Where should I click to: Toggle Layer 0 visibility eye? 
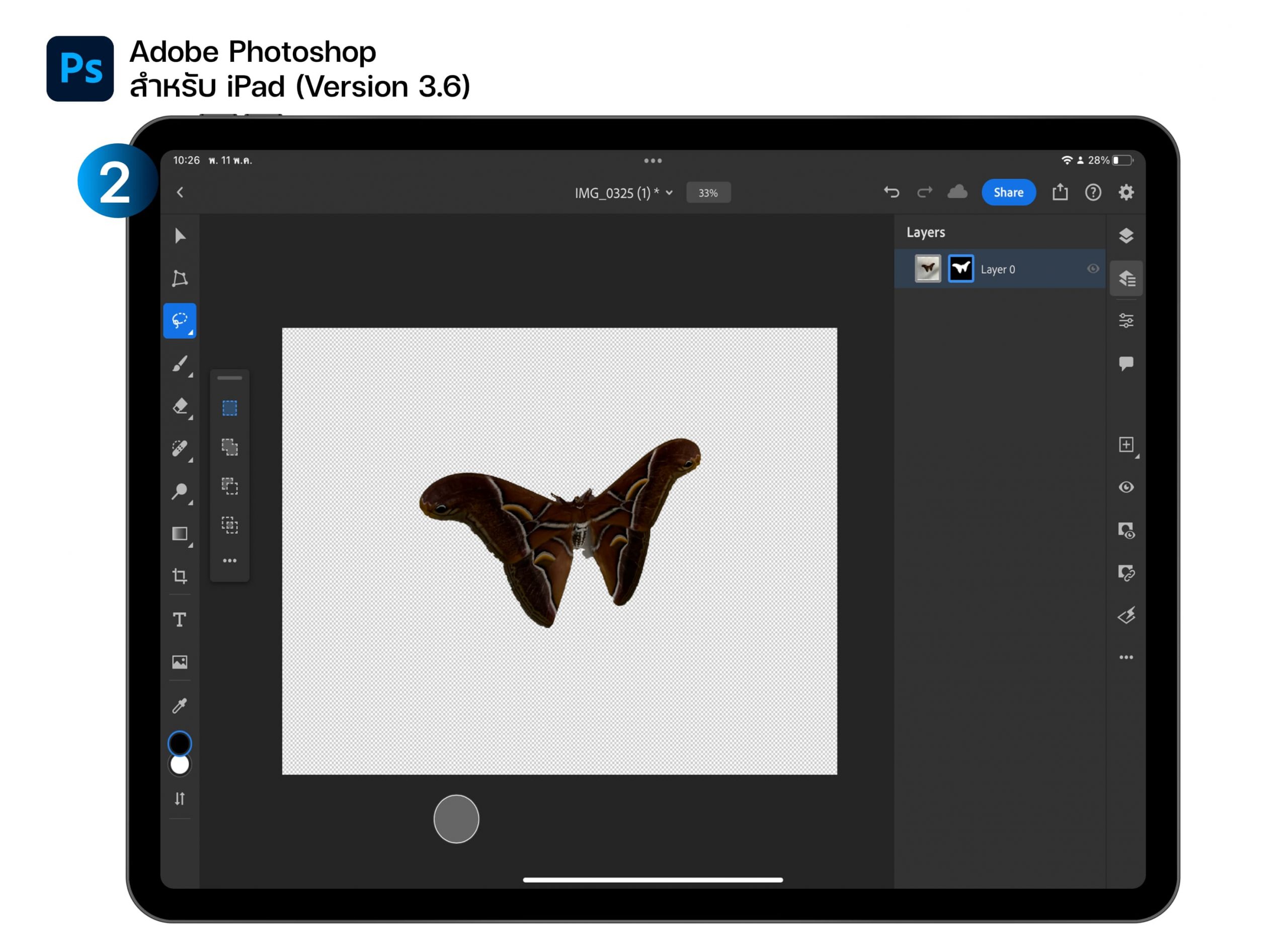click(1094, 269)
